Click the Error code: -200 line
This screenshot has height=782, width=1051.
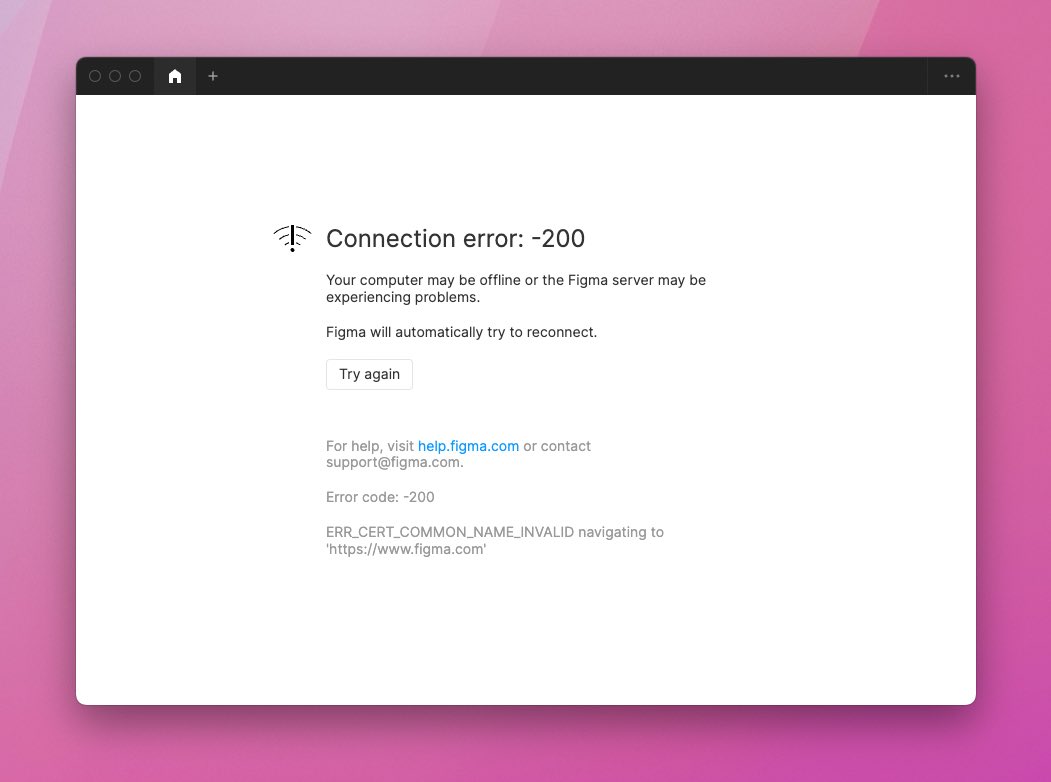coord(380,497)
